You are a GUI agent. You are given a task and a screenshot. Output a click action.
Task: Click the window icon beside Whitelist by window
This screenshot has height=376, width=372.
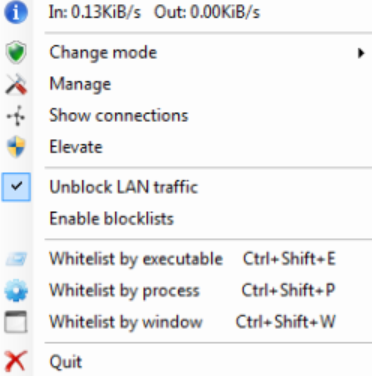tap(16, 322)
